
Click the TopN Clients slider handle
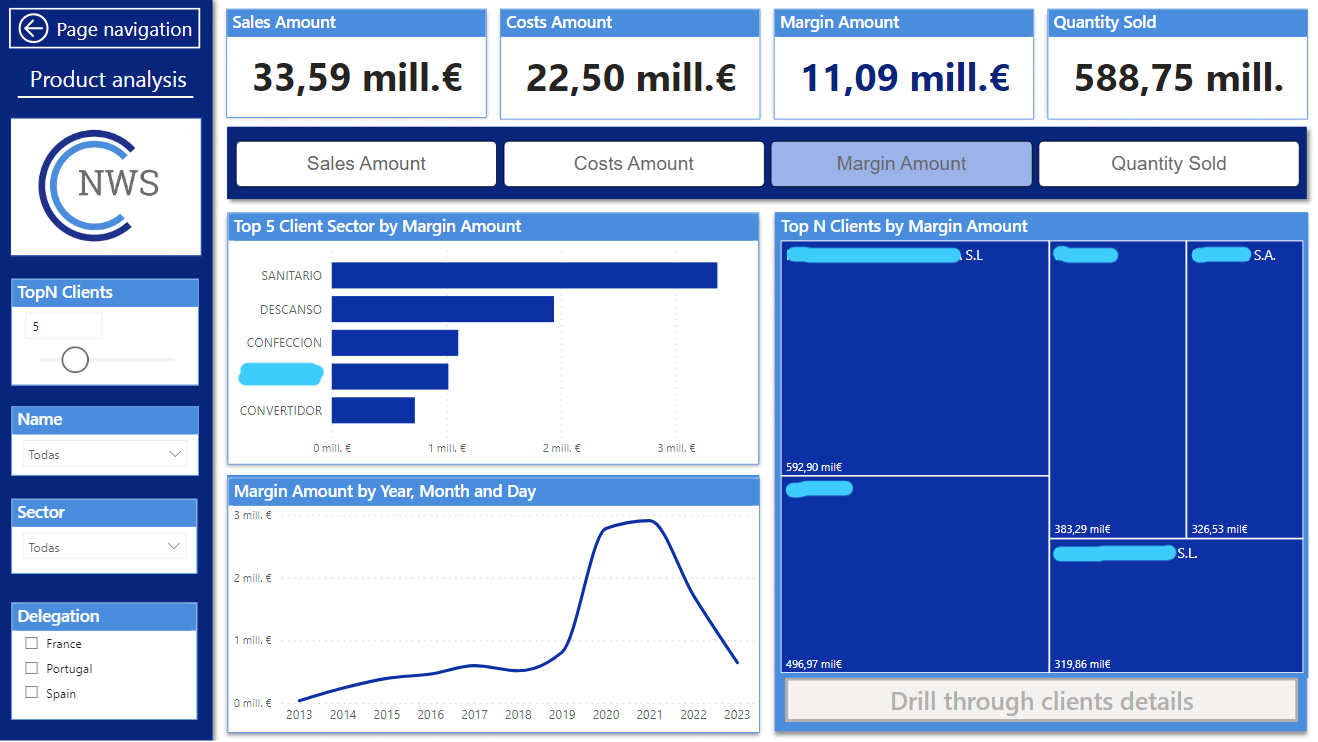[75, 359]
